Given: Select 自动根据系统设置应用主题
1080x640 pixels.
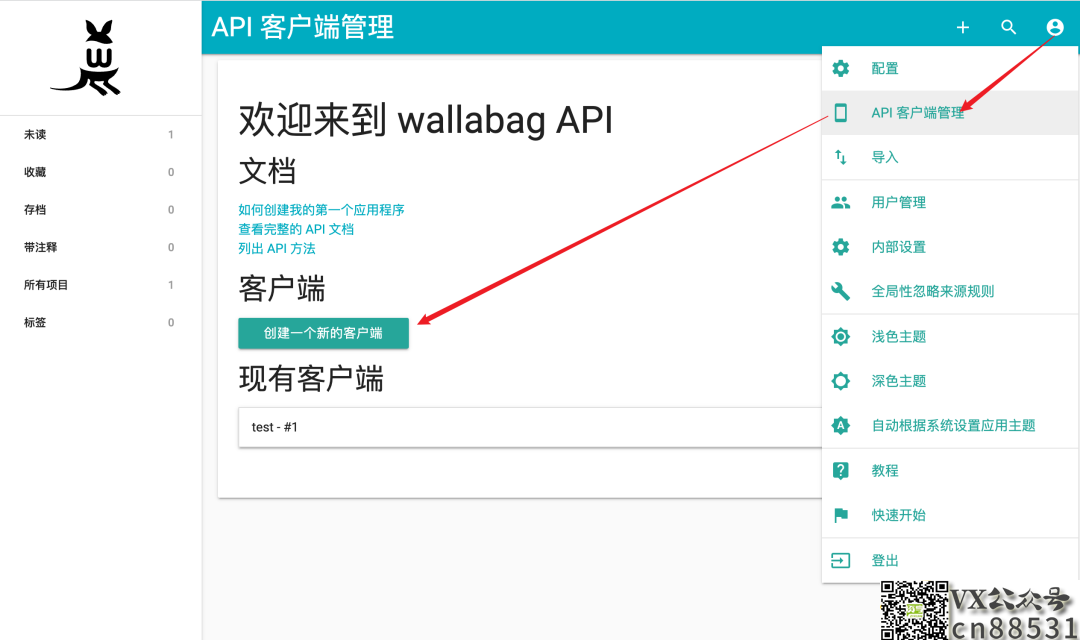Looking at the screenshot, I should (x=950, y=426).
